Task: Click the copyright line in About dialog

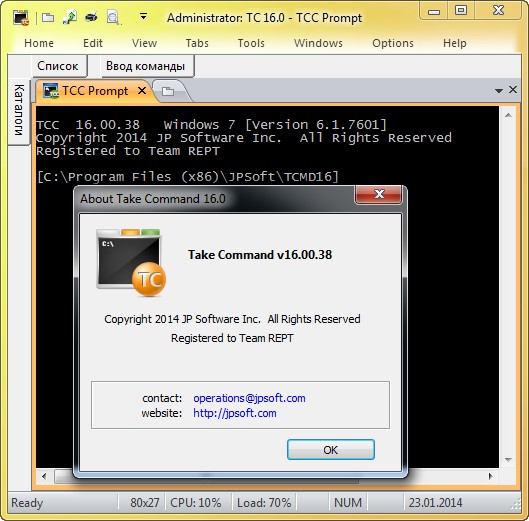Action: pos(232,319)
